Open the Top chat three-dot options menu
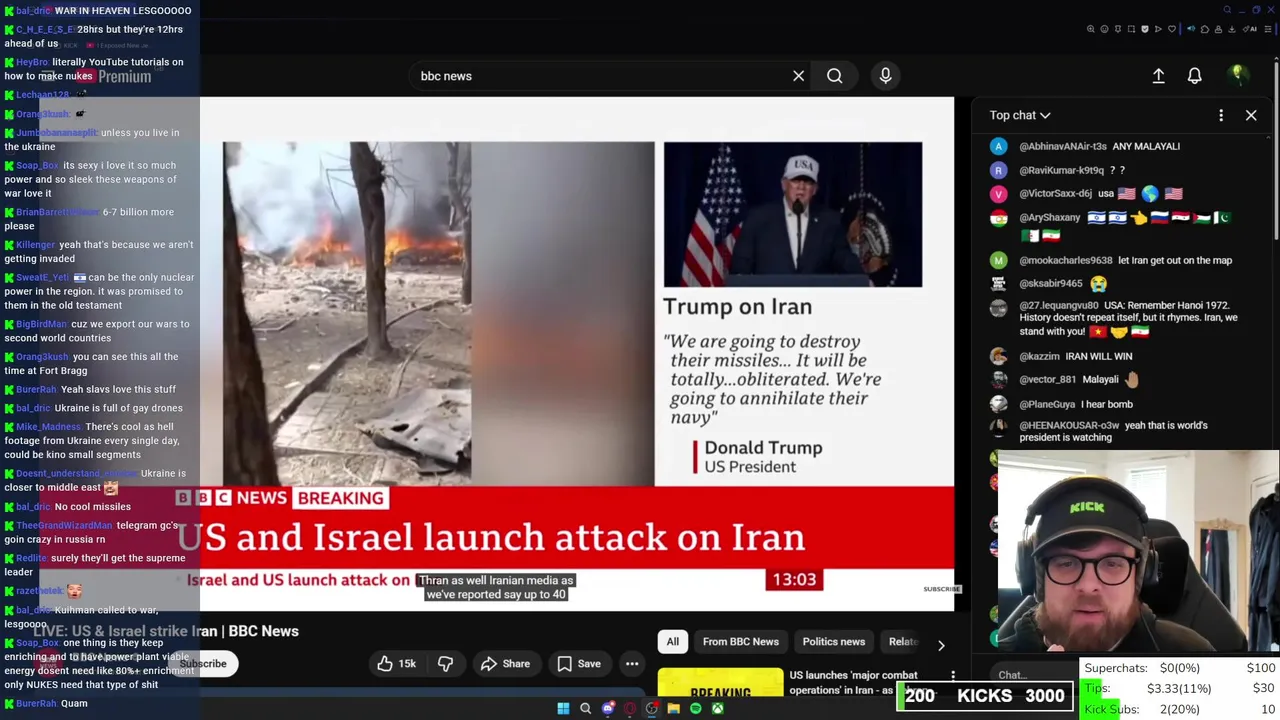1280x720 pixels. click(1221, 115)
